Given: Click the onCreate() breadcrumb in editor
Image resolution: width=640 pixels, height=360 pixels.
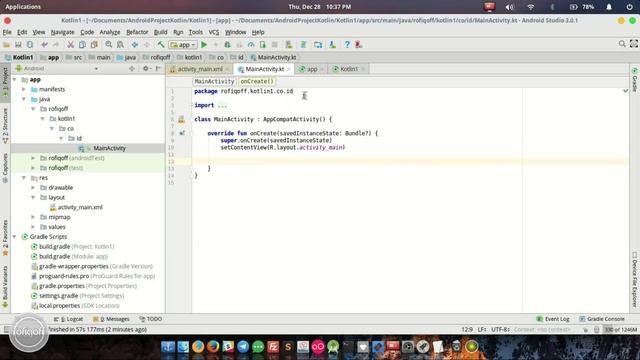Looking at the screenshot, I should point(257,81).
